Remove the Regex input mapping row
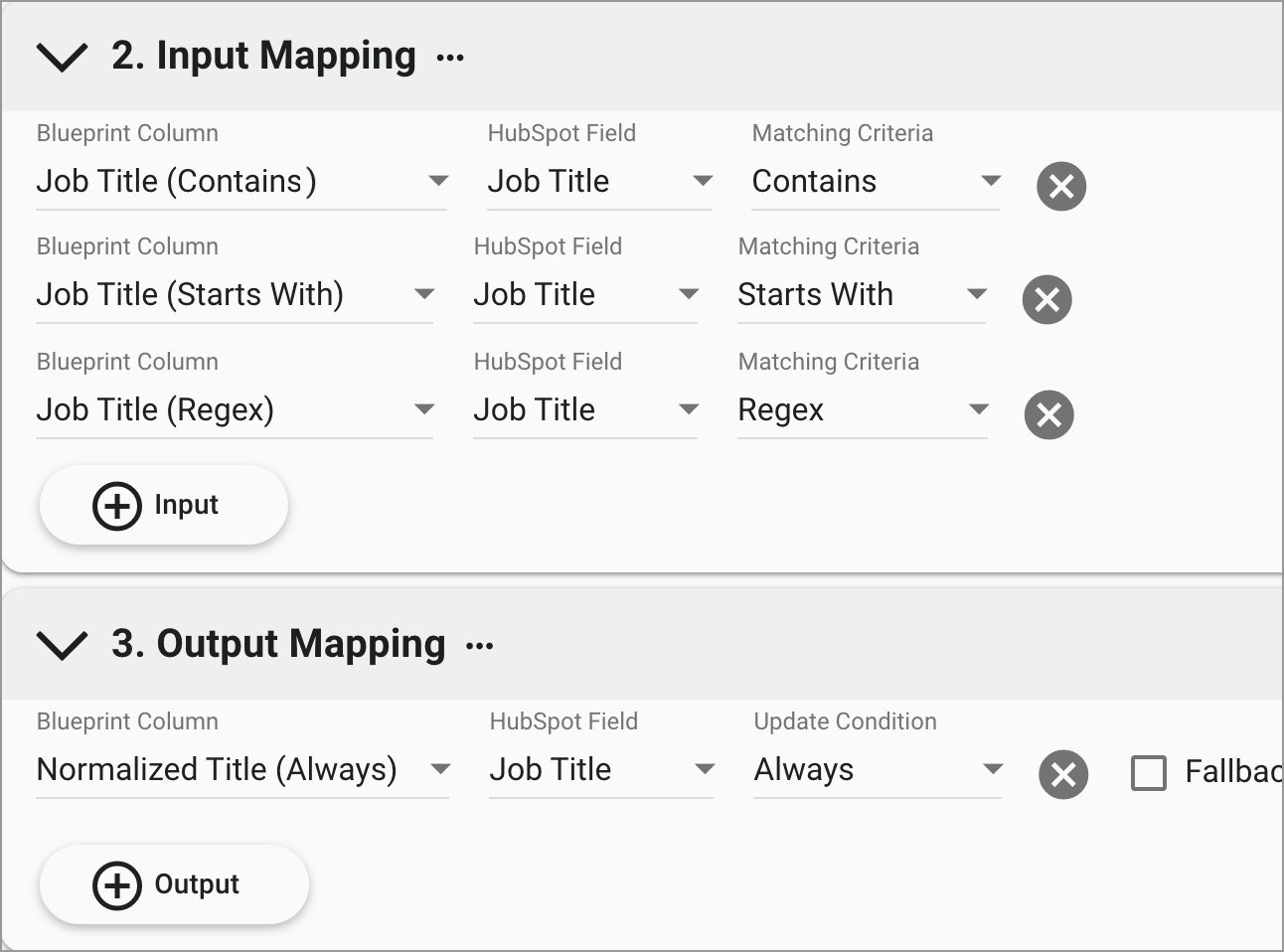The width and height of the screenshot is (1284, 952). (x=1049, y=414)
